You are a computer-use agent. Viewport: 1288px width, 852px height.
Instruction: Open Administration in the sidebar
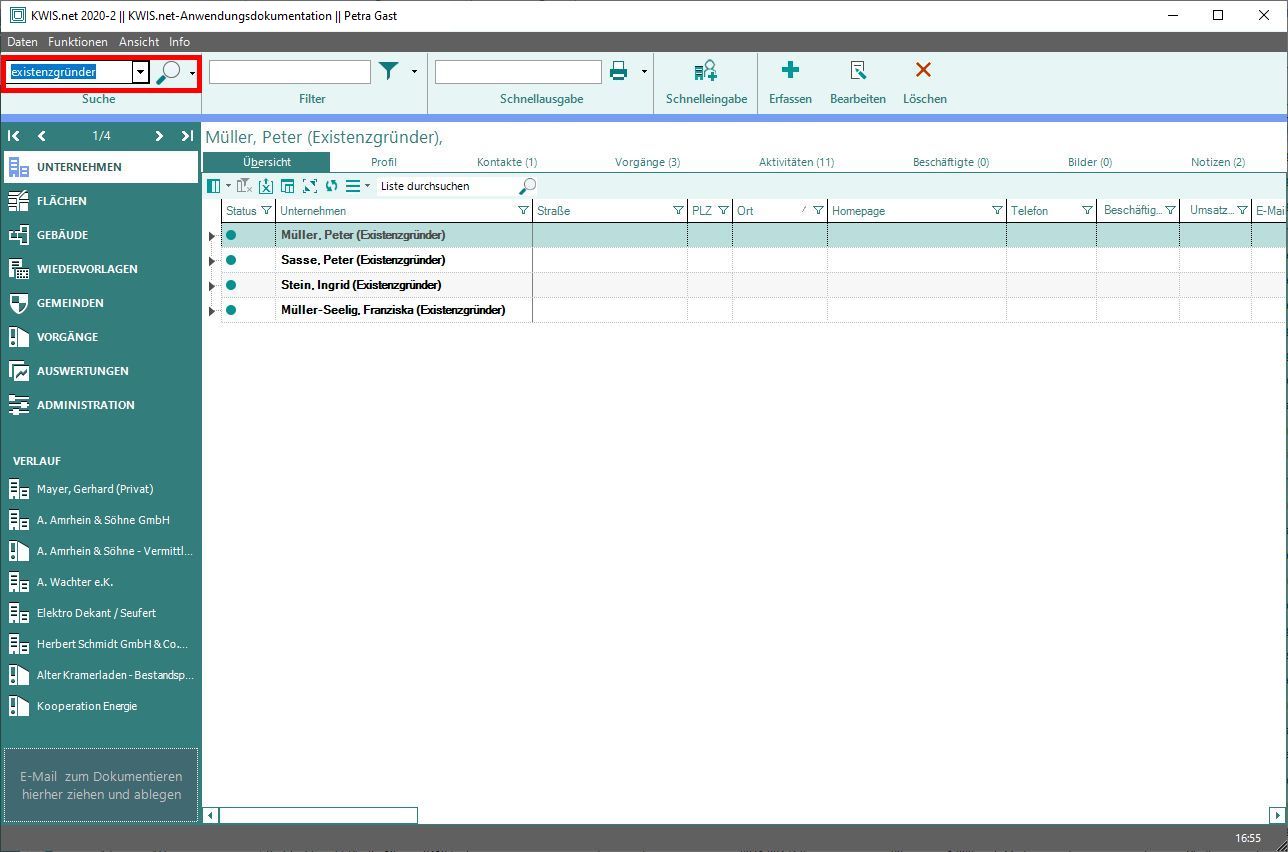tap(100, 405)
